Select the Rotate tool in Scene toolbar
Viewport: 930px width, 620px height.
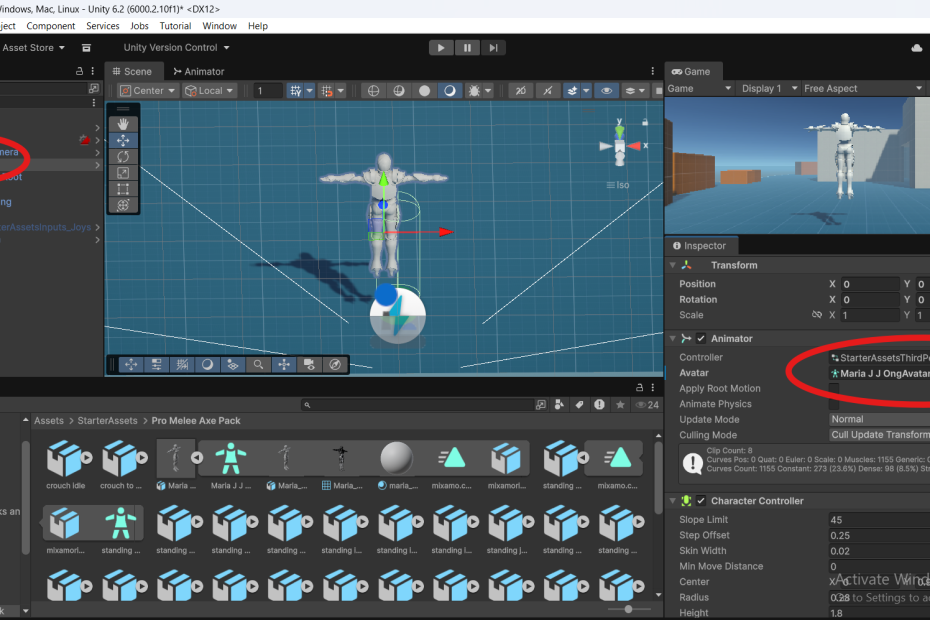[x=123, y=156]
